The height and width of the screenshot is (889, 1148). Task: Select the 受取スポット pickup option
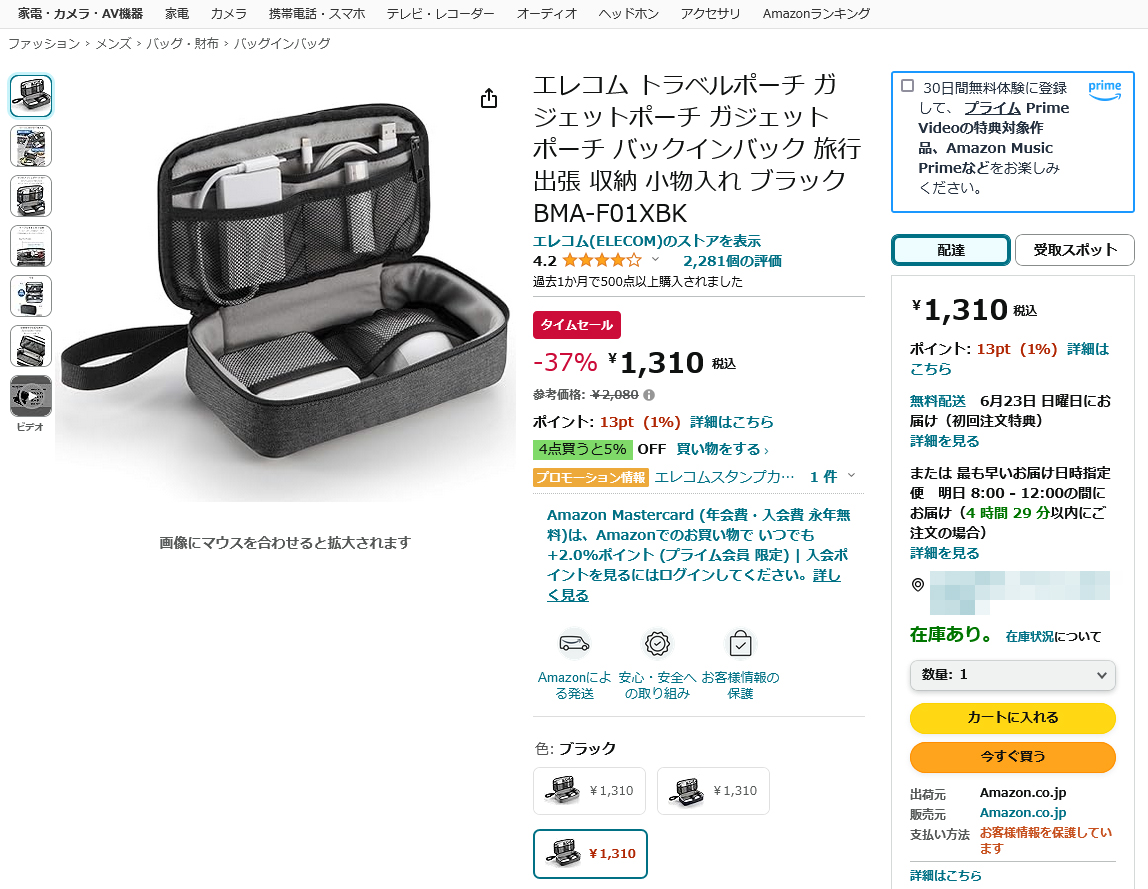click(x=1075, y=250)
